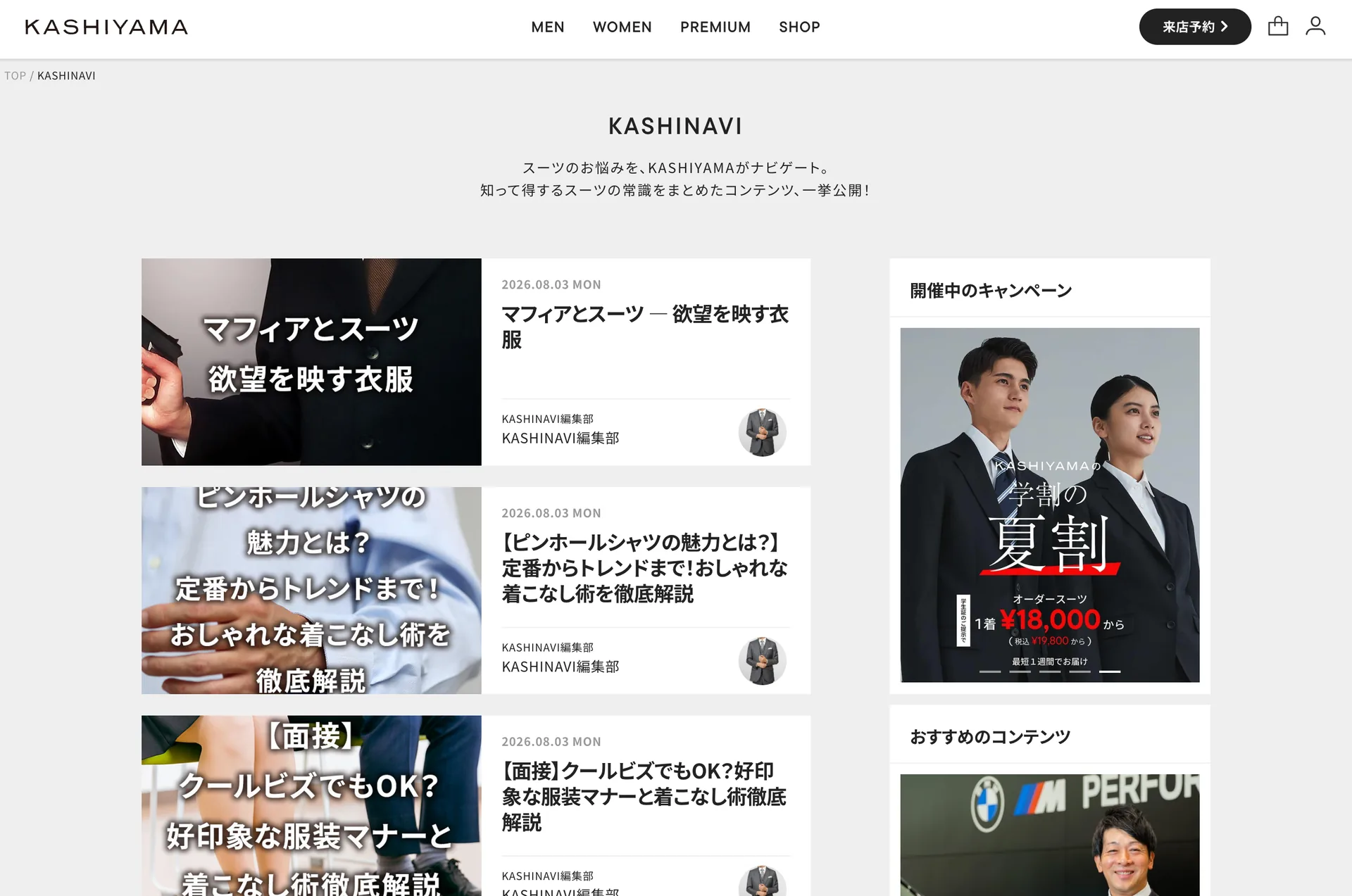
Task: Open the PREMIUM menu
Action: point(715,27)
